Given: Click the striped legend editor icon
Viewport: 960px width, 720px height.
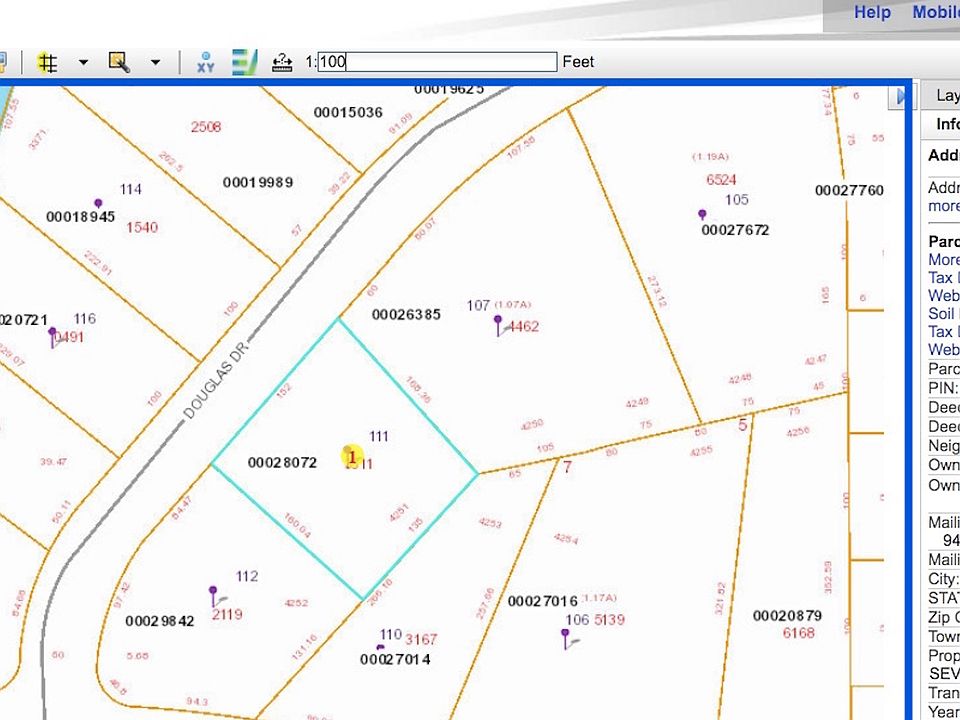Looking at the screenshot, I should pos(245,62).
